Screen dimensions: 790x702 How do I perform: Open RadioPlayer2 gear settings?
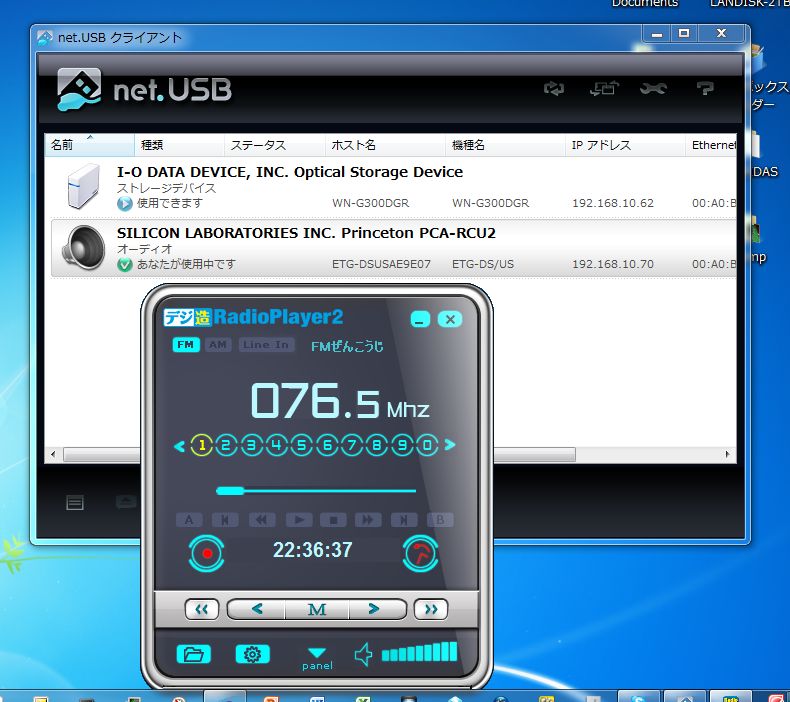(x=252, y=654)
